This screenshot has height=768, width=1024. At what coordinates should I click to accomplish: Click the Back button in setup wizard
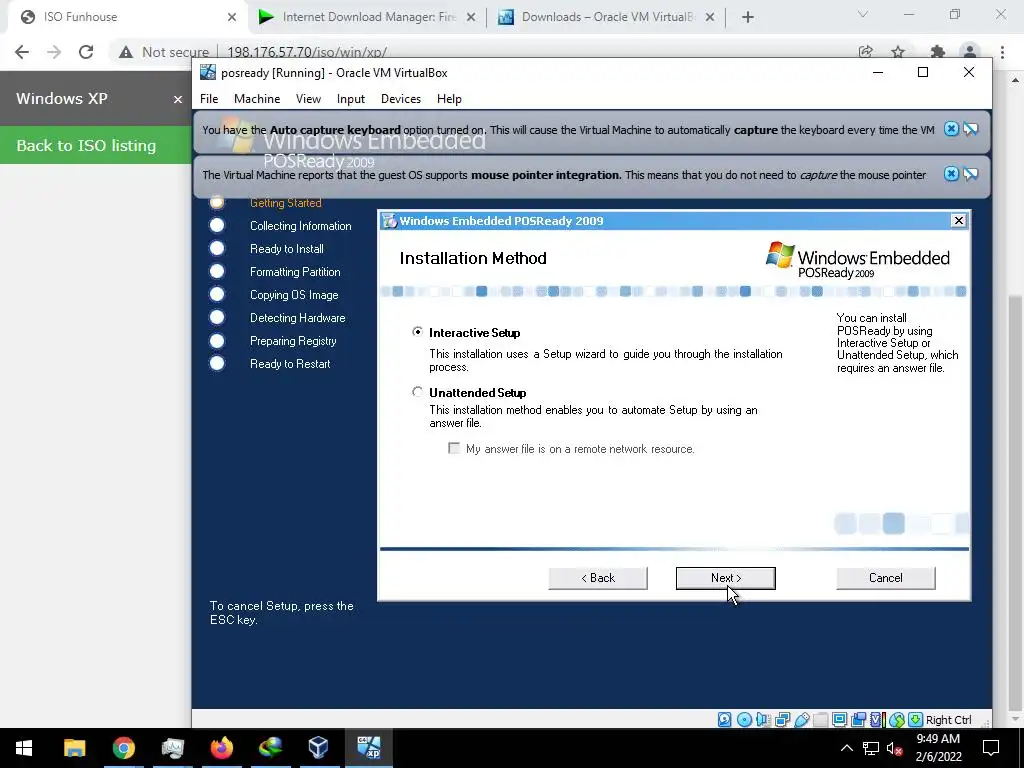coord(598,578)
